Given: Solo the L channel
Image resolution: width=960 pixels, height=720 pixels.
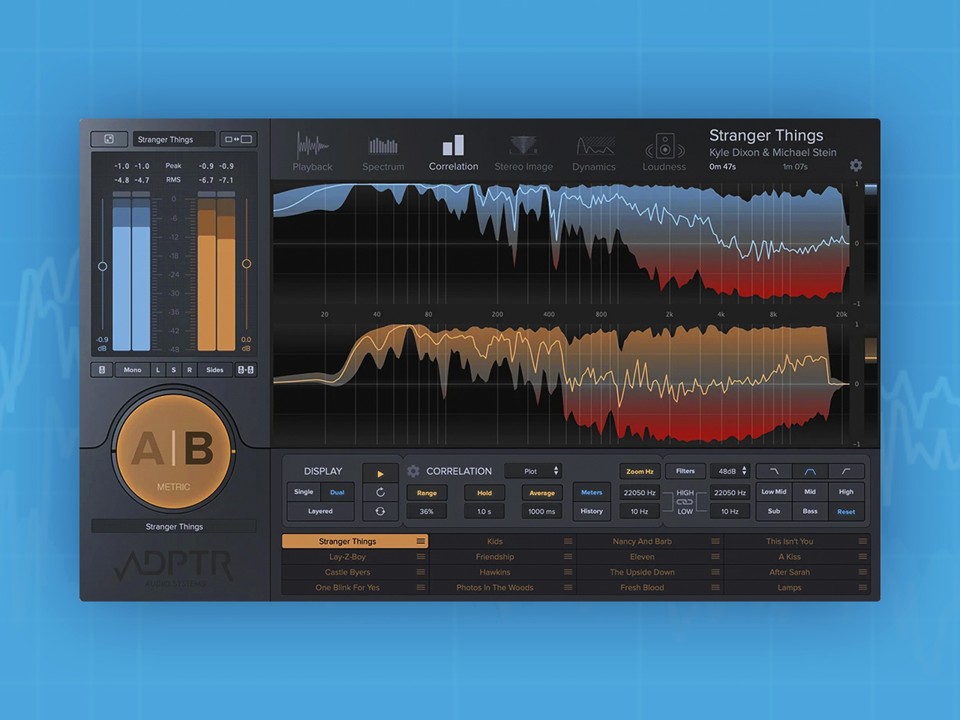Looking at the screenshot, I should coord(158,370).
